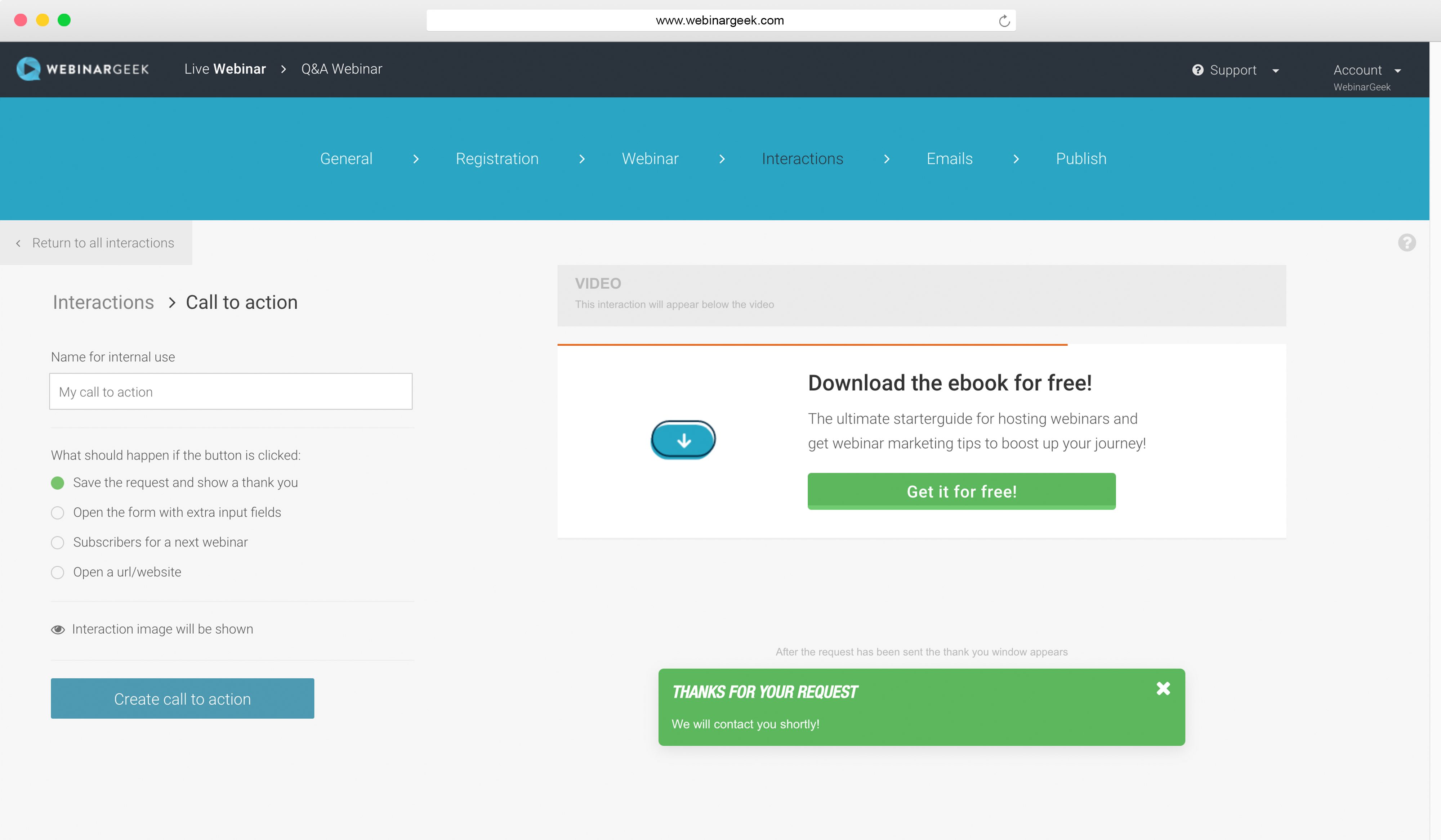1441x840 pixels.
Task: Focus the Name for internal use field
Action: (x=231, y=391)
